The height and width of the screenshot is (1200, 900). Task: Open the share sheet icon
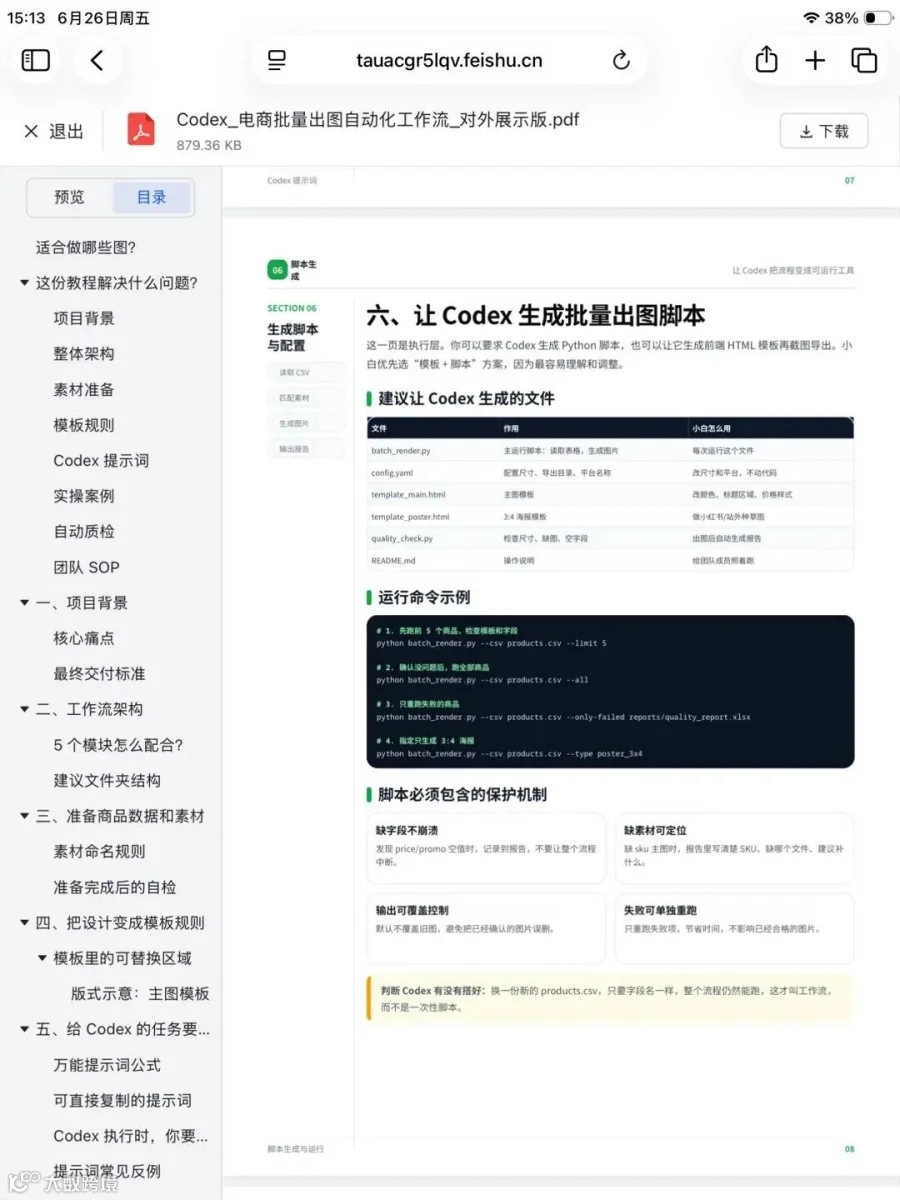[766, 60]
